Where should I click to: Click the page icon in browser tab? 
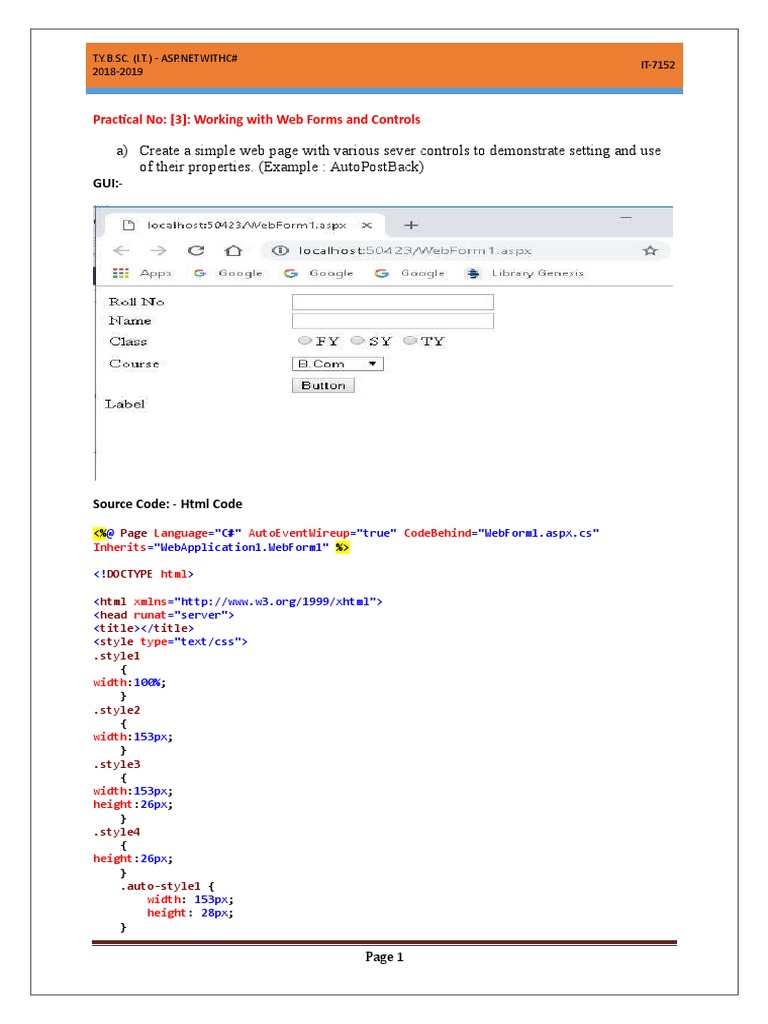tap(129, 225)
